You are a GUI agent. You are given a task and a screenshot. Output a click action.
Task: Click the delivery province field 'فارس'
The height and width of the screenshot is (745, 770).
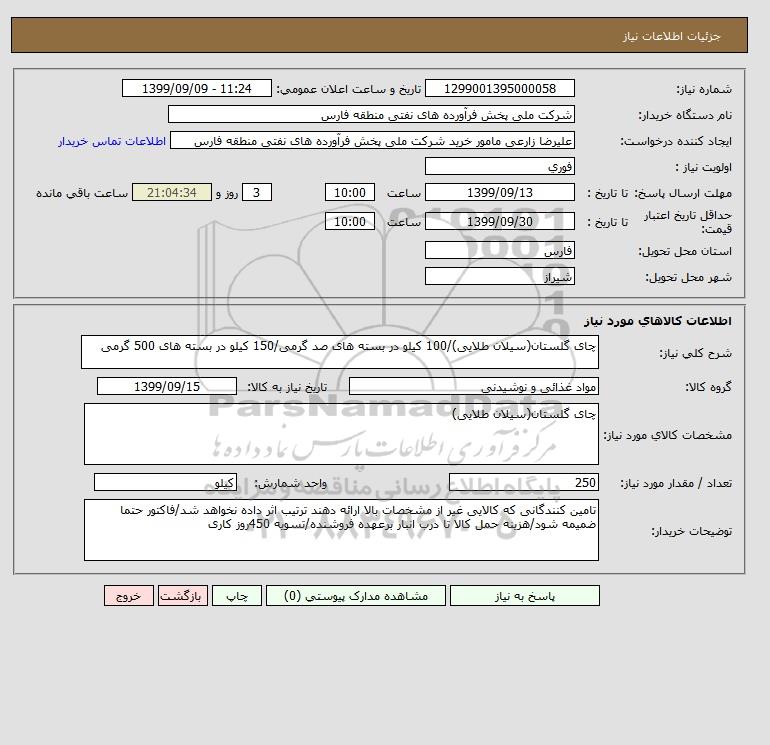click(499, 250)
